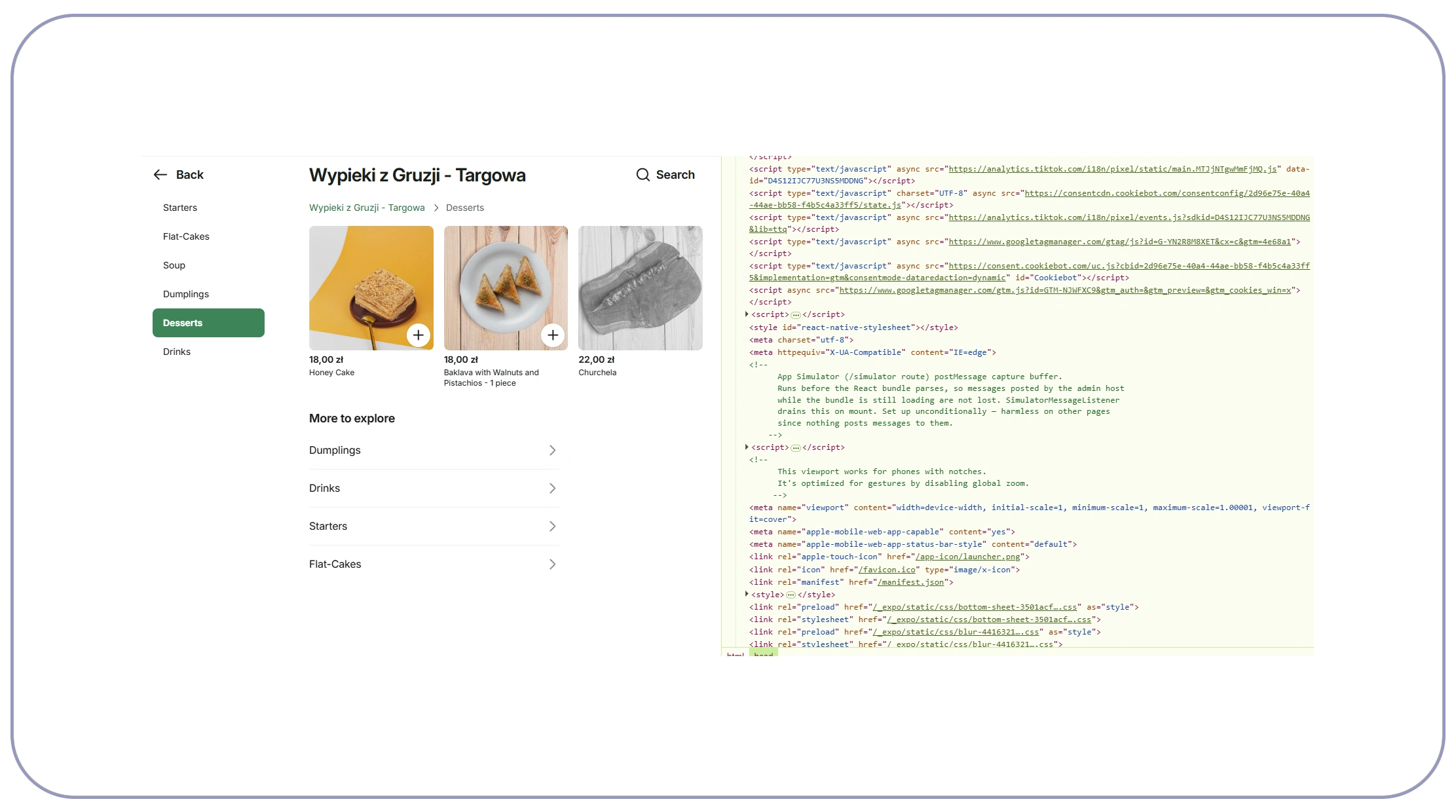This screenshot has width=1456, height=812.
Task: Click Flat-Cakes row in More to explore
Action: (x=434, y=564)
